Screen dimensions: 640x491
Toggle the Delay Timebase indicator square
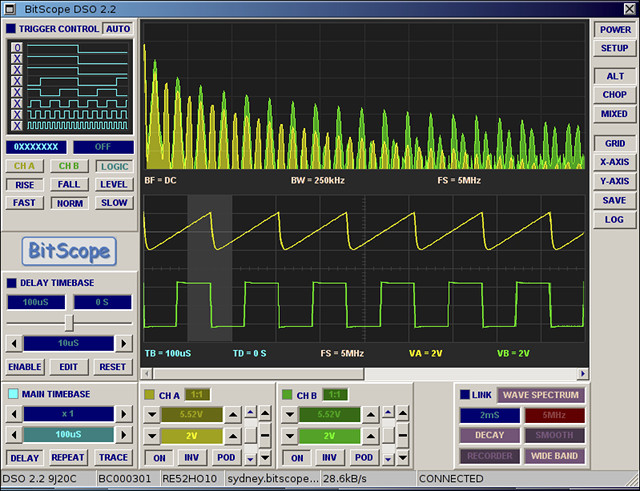click(12, 283)
